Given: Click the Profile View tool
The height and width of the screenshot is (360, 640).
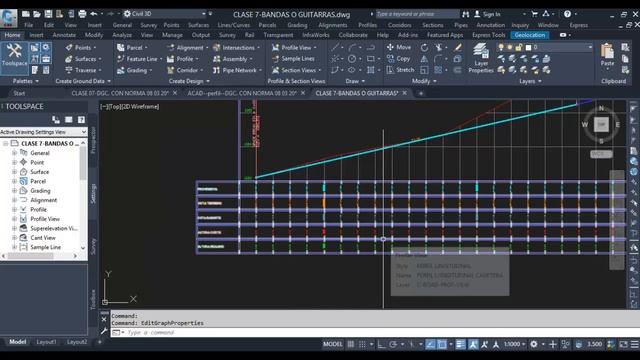Looking at the screenshot, I should pos(293,48).
